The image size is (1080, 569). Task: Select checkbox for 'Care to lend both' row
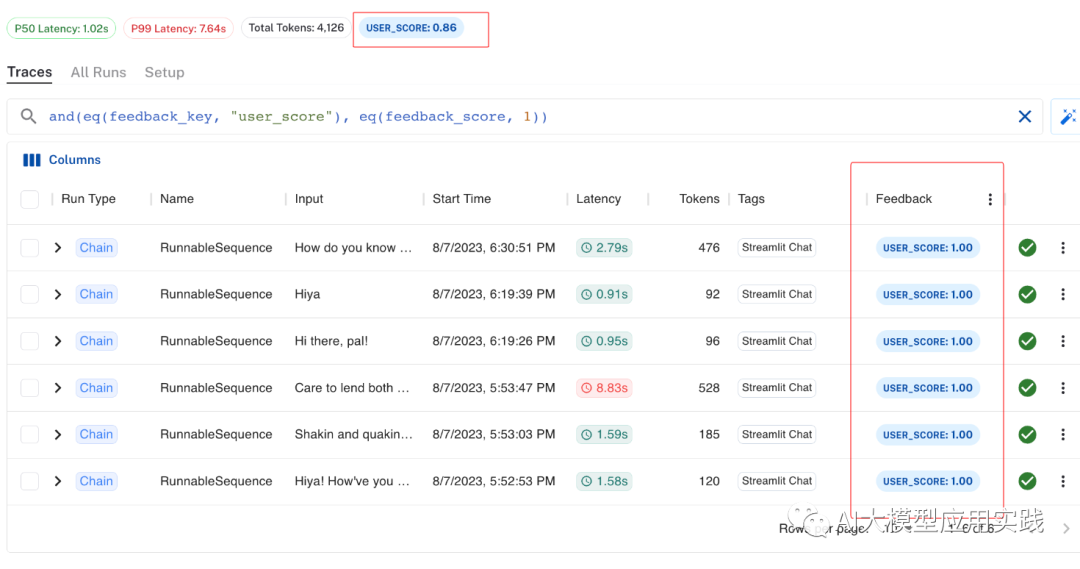tap(30, 388)
